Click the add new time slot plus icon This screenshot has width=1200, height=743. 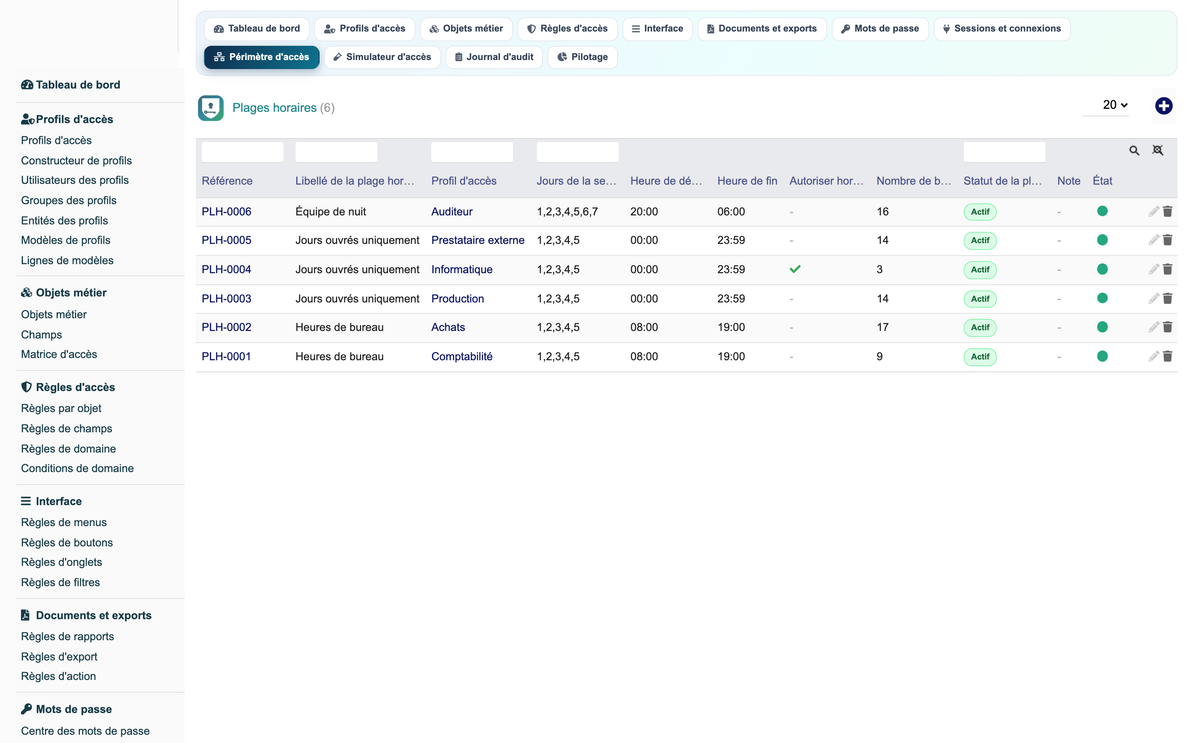[1164, 106]
